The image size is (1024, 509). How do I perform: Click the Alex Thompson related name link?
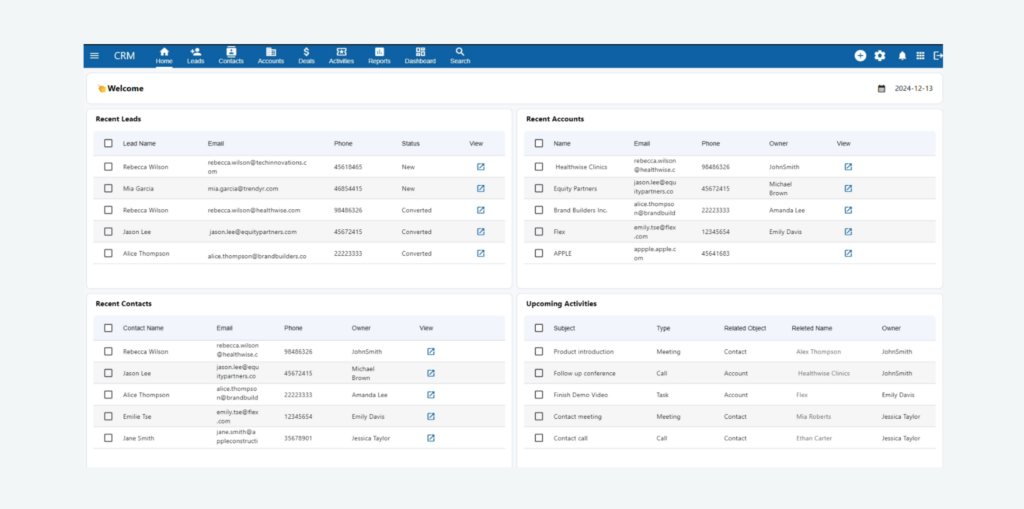pyautogui.click(x=818, y=352)
